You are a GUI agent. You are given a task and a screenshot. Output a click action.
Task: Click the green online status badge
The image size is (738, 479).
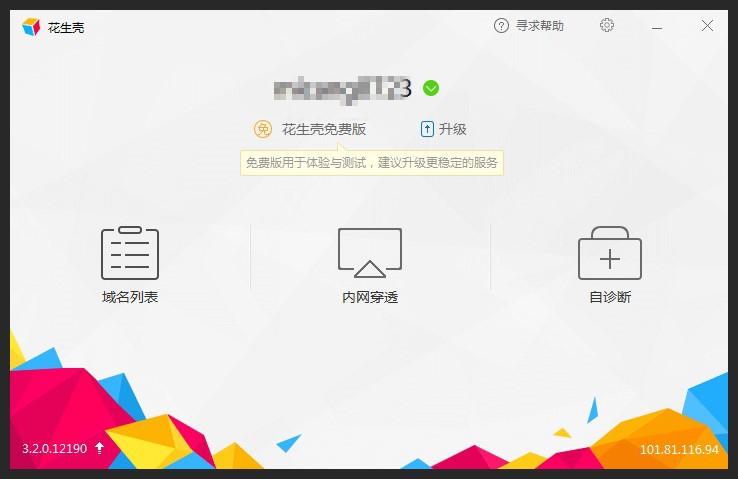coord(431,88)
